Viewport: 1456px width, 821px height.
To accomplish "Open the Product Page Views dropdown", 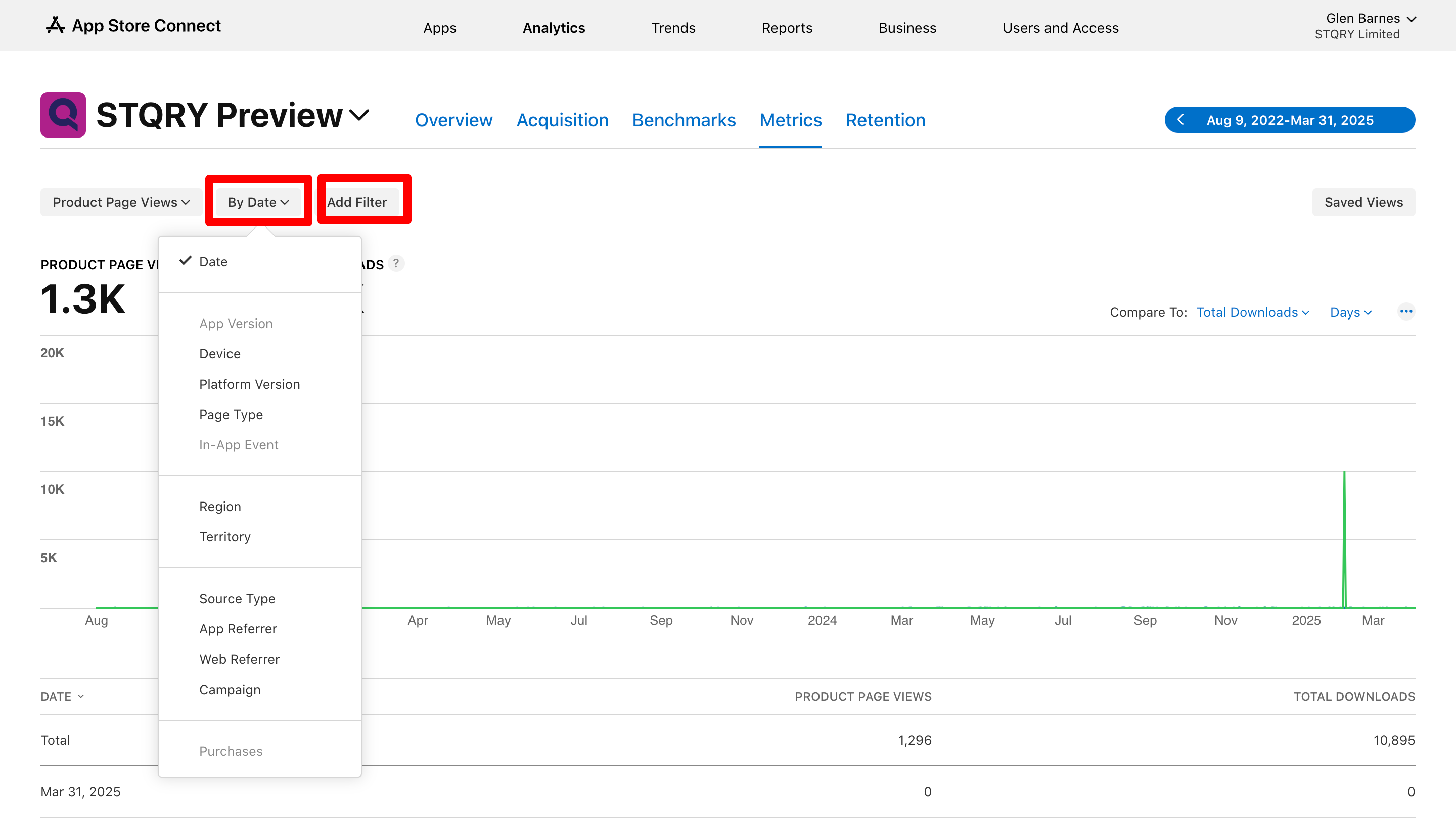I will pos(121,202).
